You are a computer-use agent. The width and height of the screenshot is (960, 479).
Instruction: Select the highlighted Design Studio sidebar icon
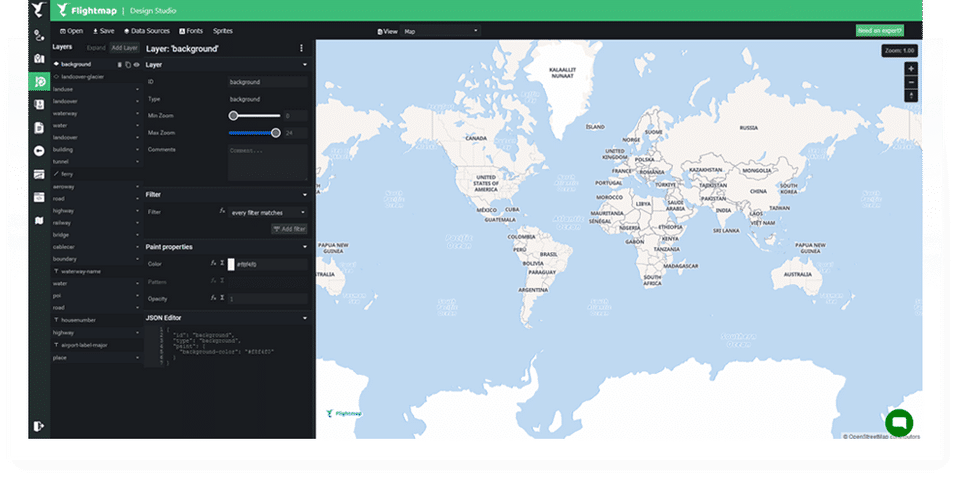[x=39, y=81]
